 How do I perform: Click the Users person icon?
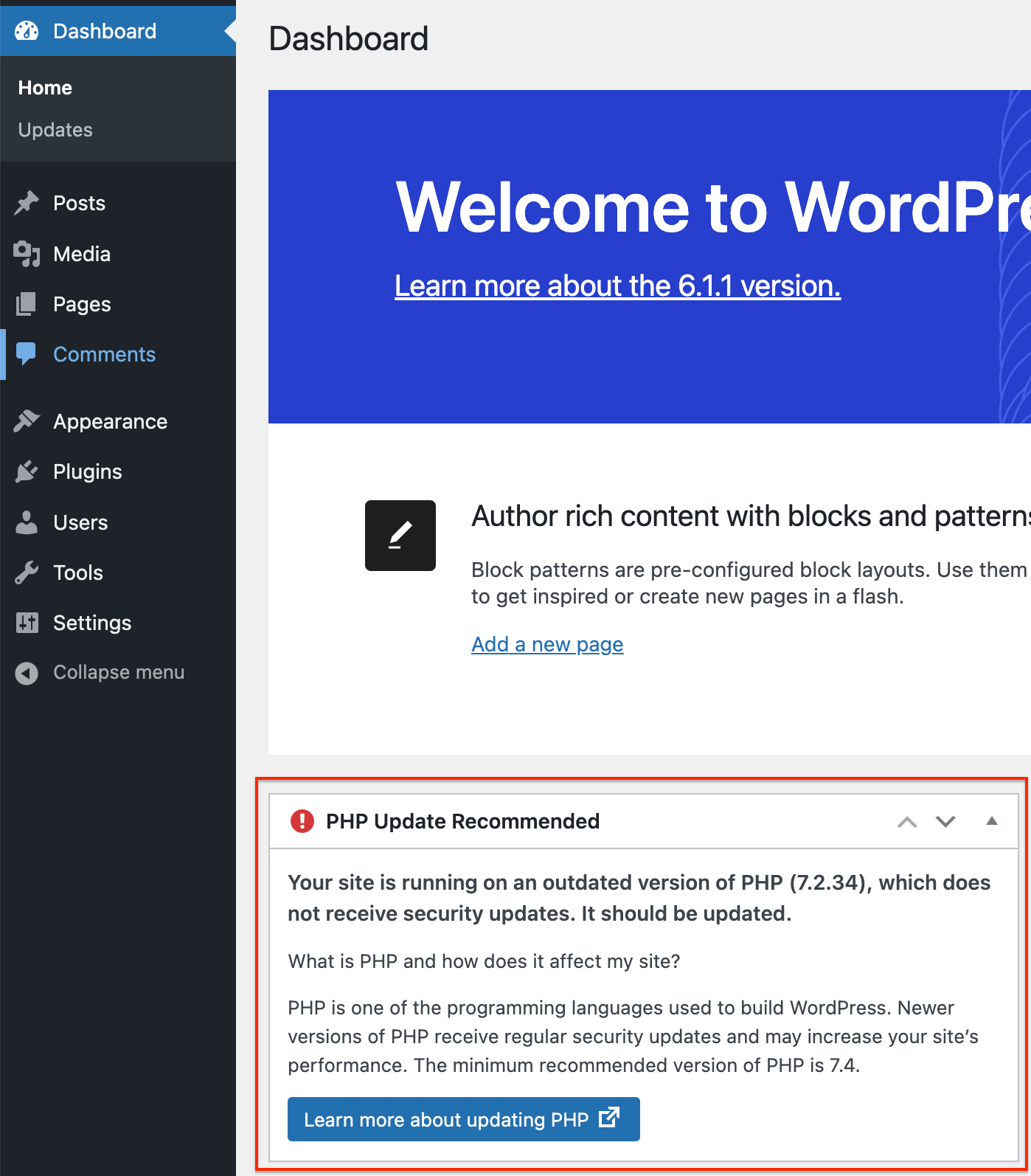tap(27, 522)
